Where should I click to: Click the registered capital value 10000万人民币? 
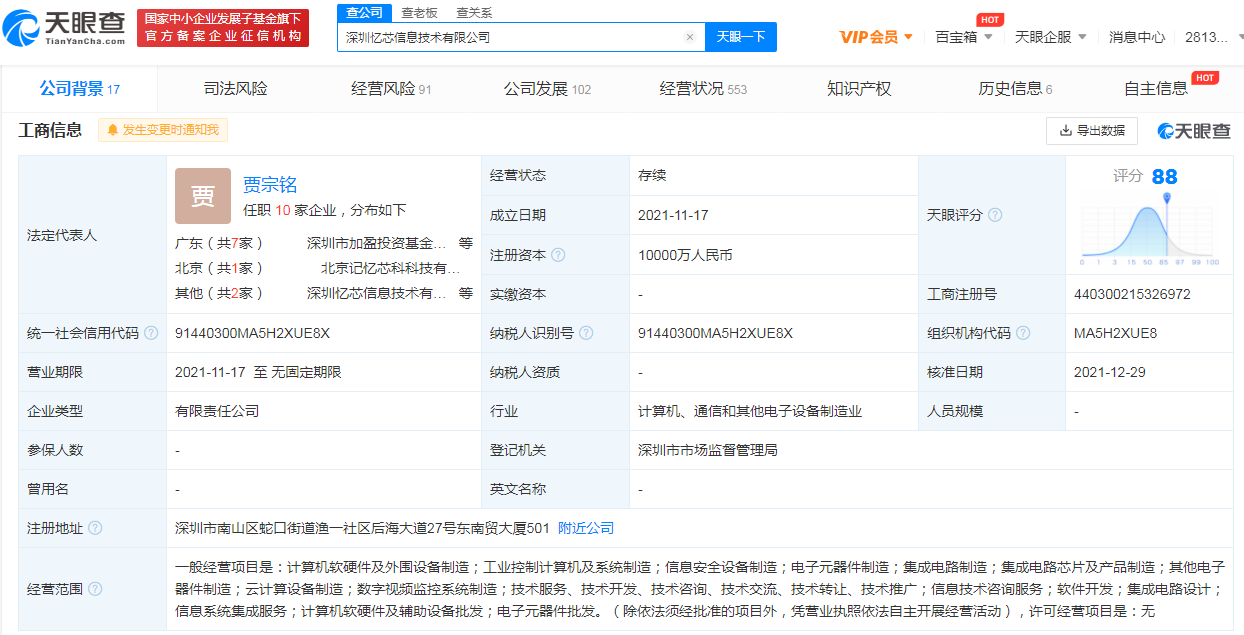pyautogui.click(x=685, y=255)
